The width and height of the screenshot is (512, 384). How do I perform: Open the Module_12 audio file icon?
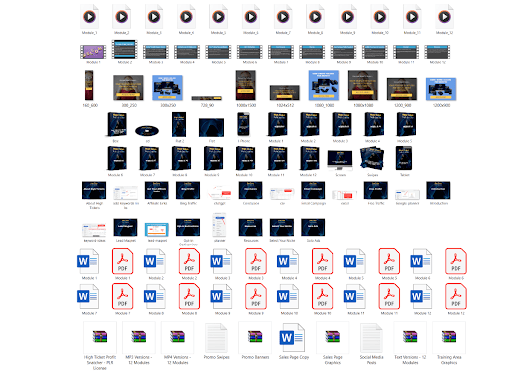(444, 17)
